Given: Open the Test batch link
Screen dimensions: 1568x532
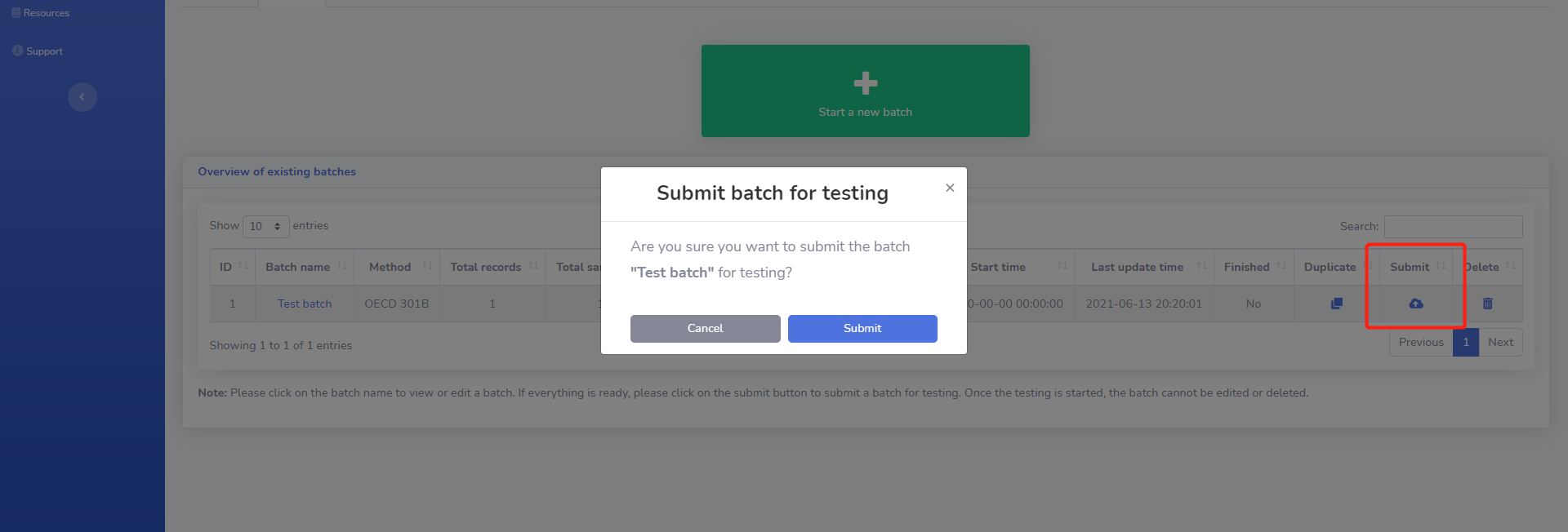Looking at the screenshot, I should pyautogui.click(x=305, y=304).
